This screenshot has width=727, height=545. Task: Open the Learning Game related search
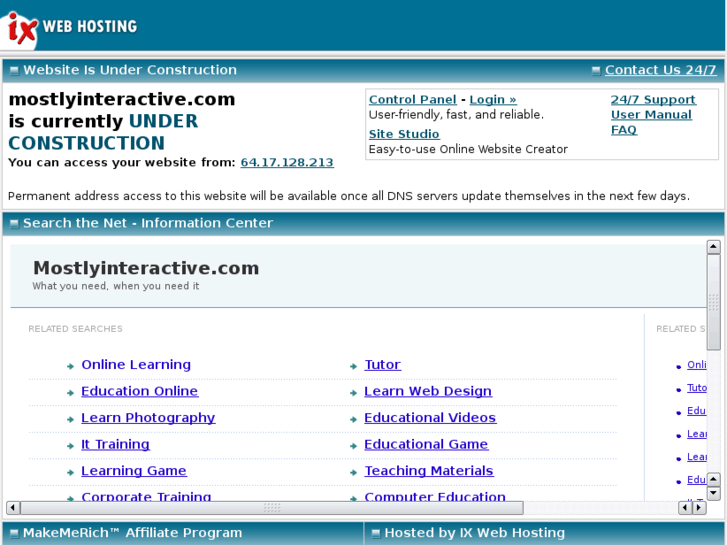(134, 471)
